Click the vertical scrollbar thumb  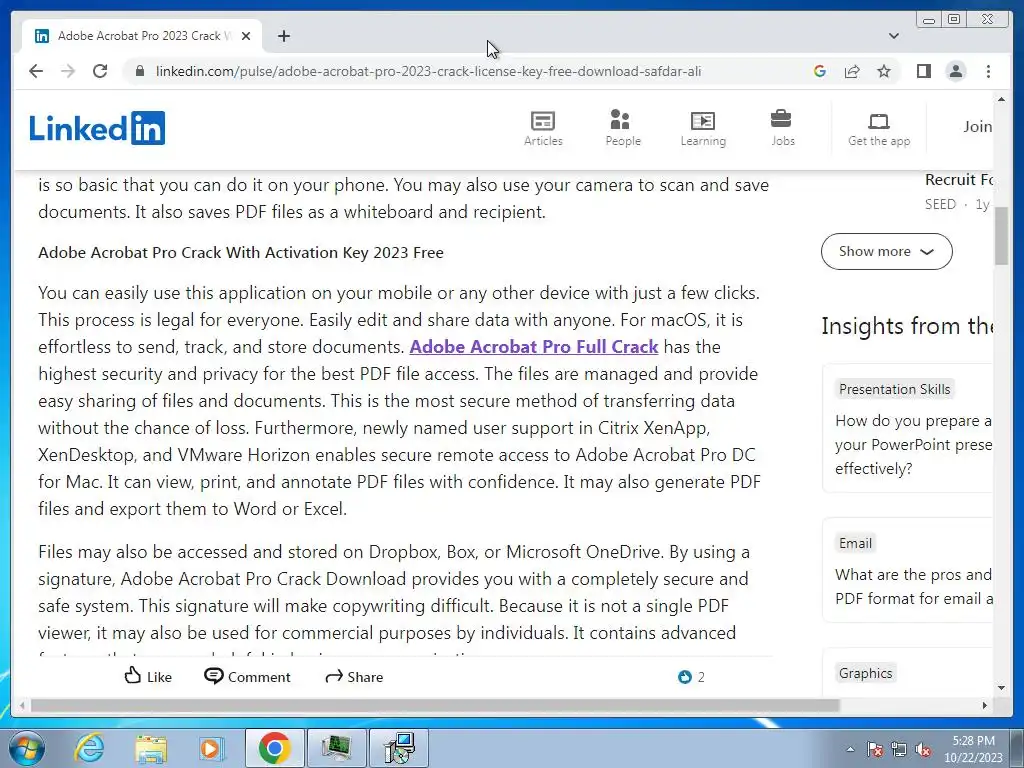pyautogui.click(x=1001, y=236)
